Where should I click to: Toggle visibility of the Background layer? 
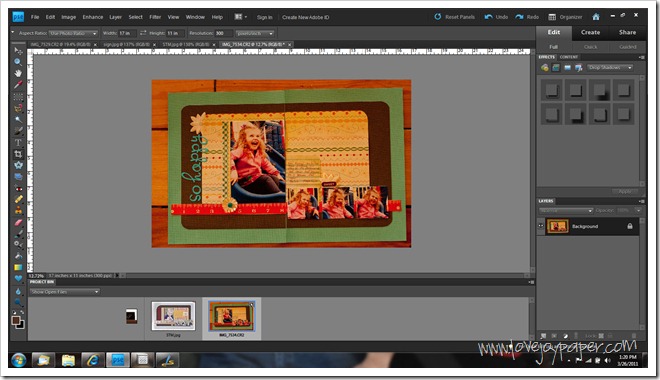click(541, 226)
